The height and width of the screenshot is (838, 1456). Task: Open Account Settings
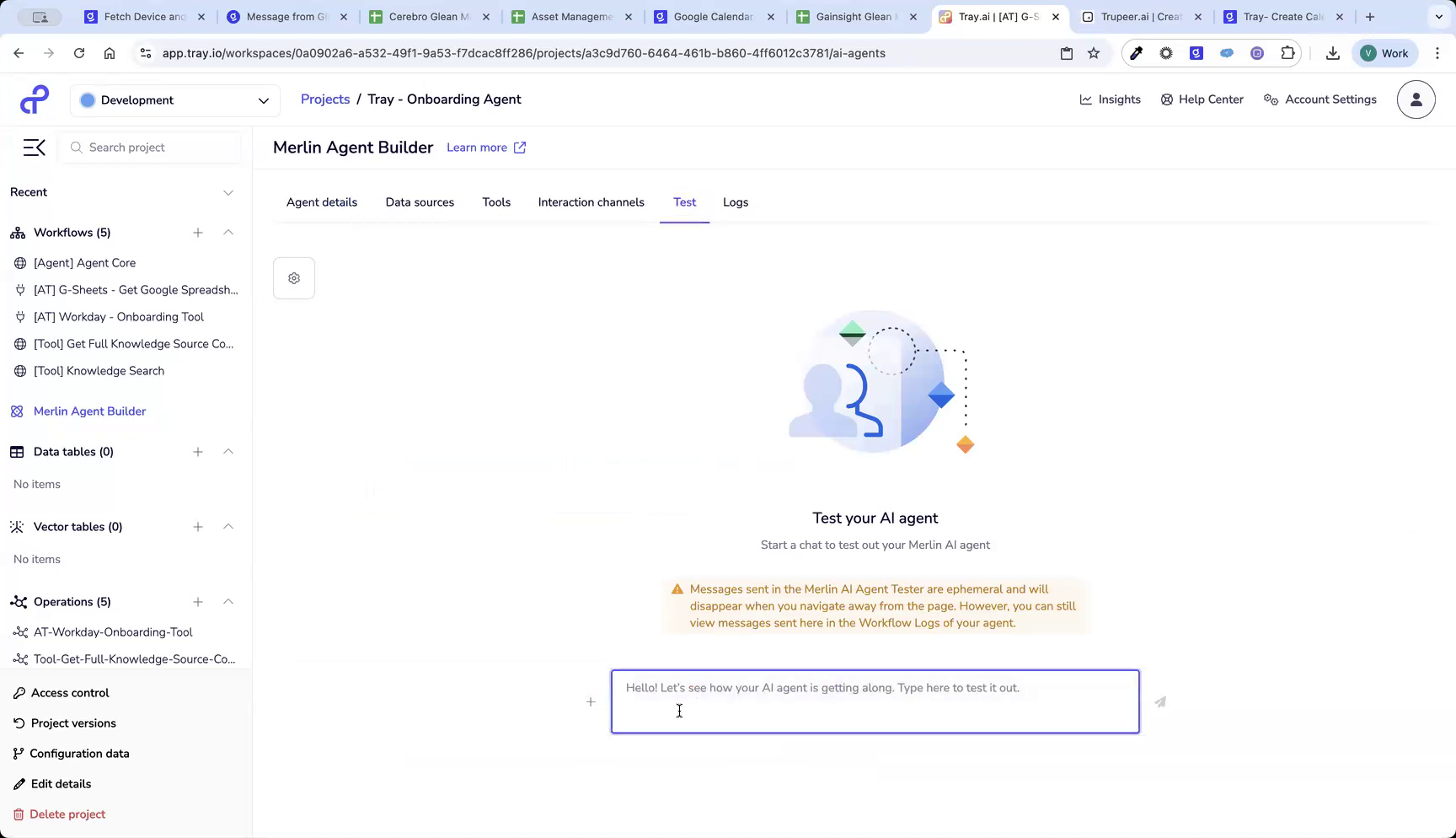point(1319,99)
